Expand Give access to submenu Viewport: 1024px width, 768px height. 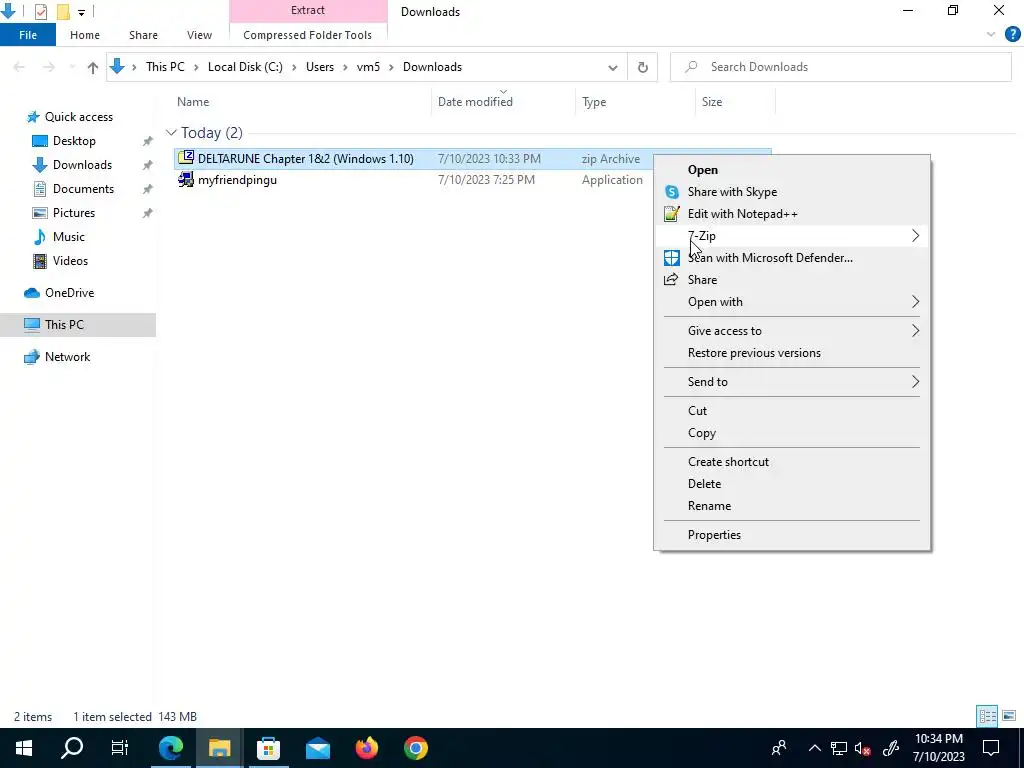coord(792,331)
